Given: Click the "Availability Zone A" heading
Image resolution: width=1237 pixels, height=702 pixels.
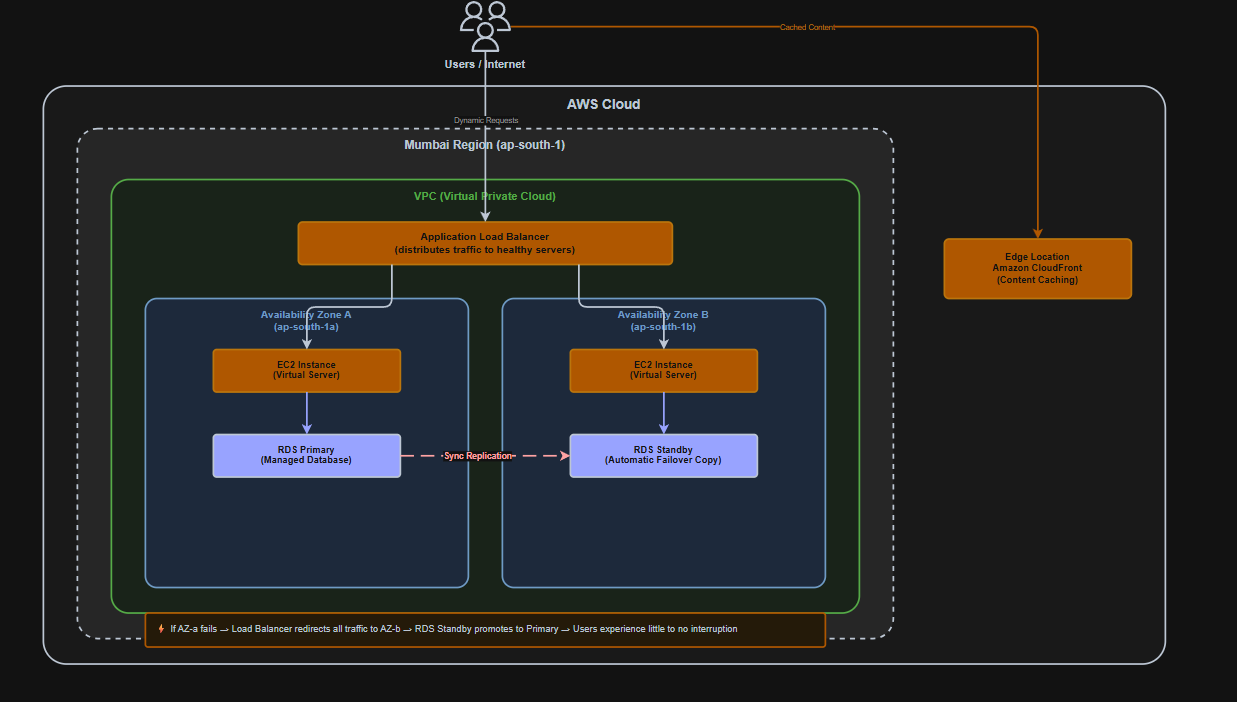Looking at the screenshot, I should pos(306,314).
